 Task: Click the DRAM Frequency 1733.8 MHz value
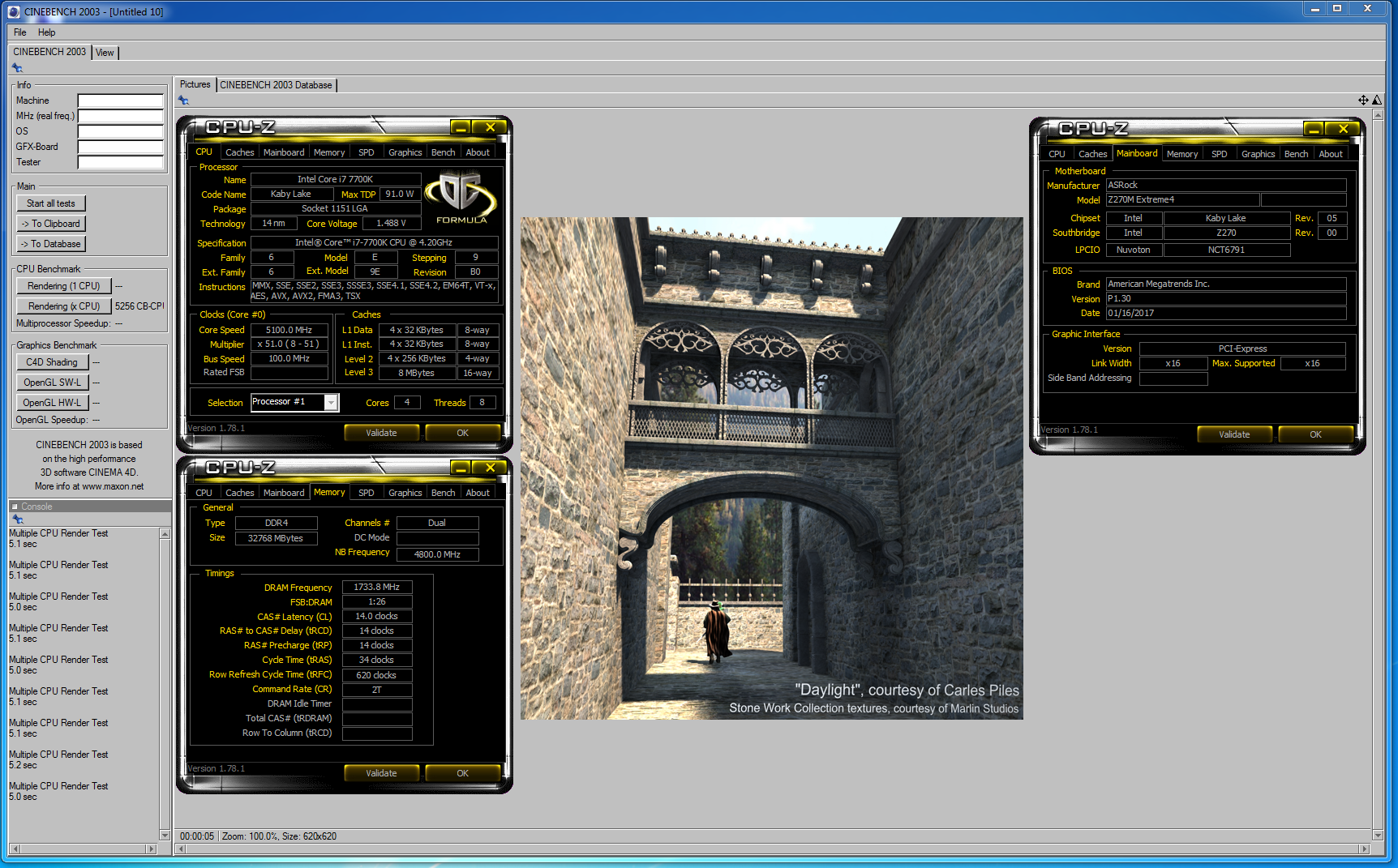(x=377, y=587)
